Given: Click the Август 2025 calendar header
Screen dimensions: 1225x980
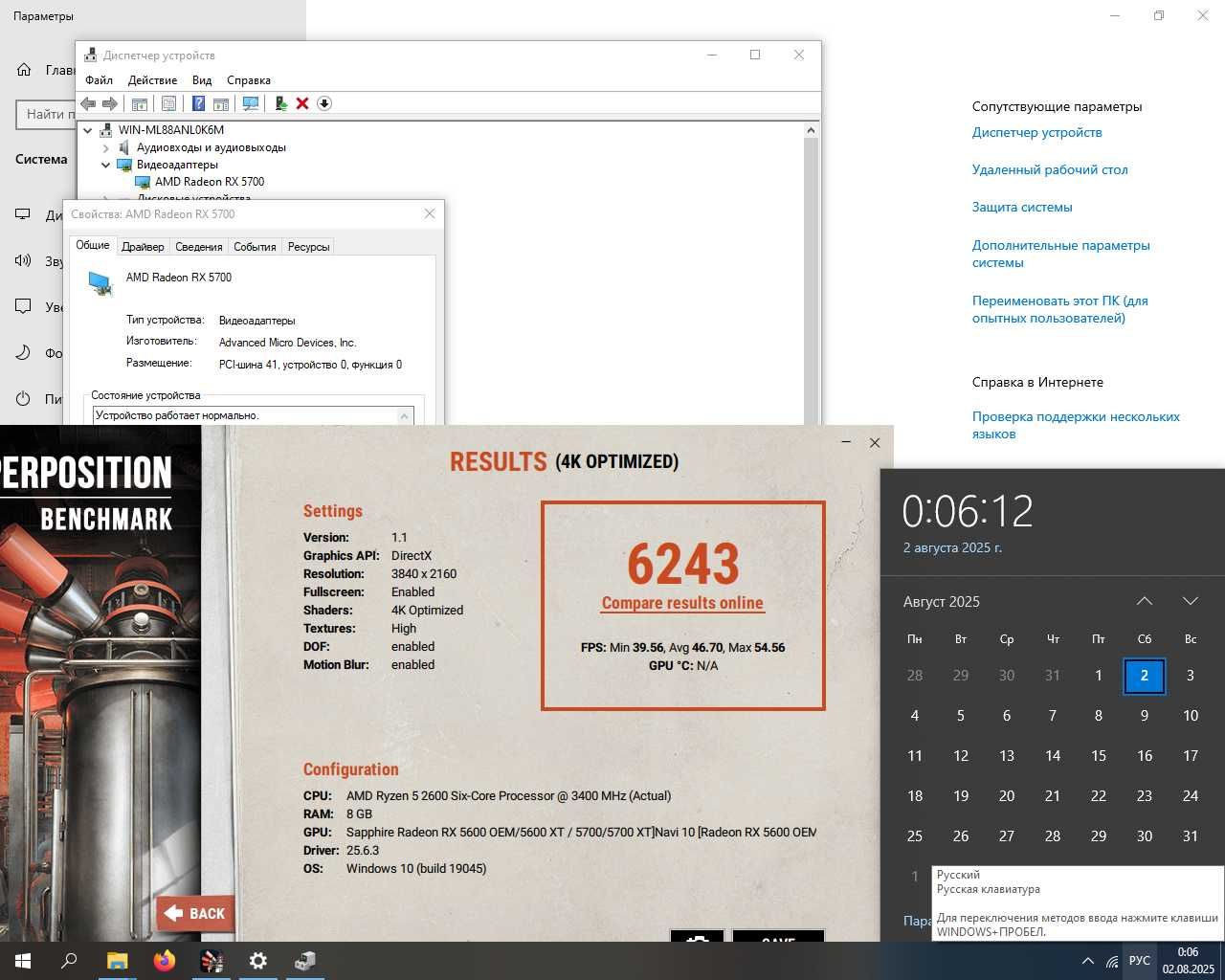Looking at the screenshot, I should click(942, 602).
